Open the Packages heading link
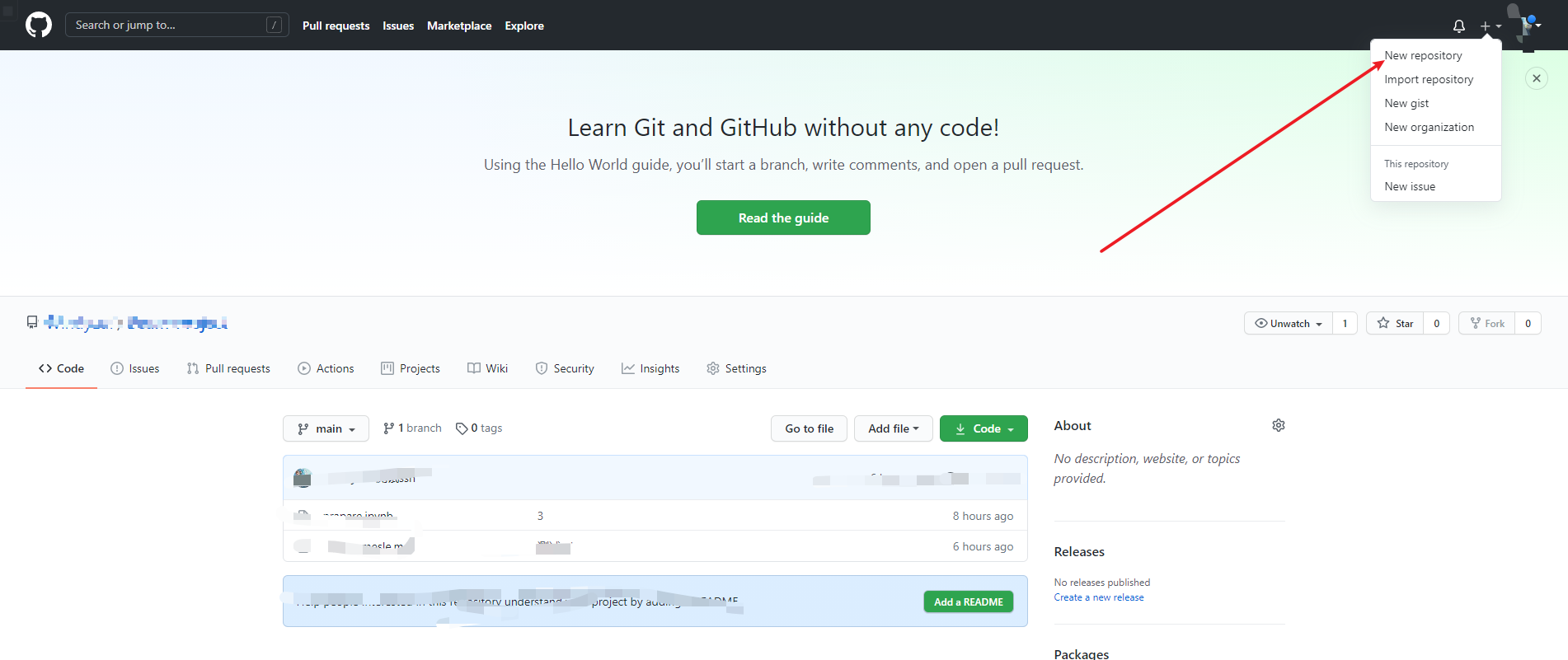Viewport: 1568px width, 660px height. pyautogui.click(x=1082, y=653)
